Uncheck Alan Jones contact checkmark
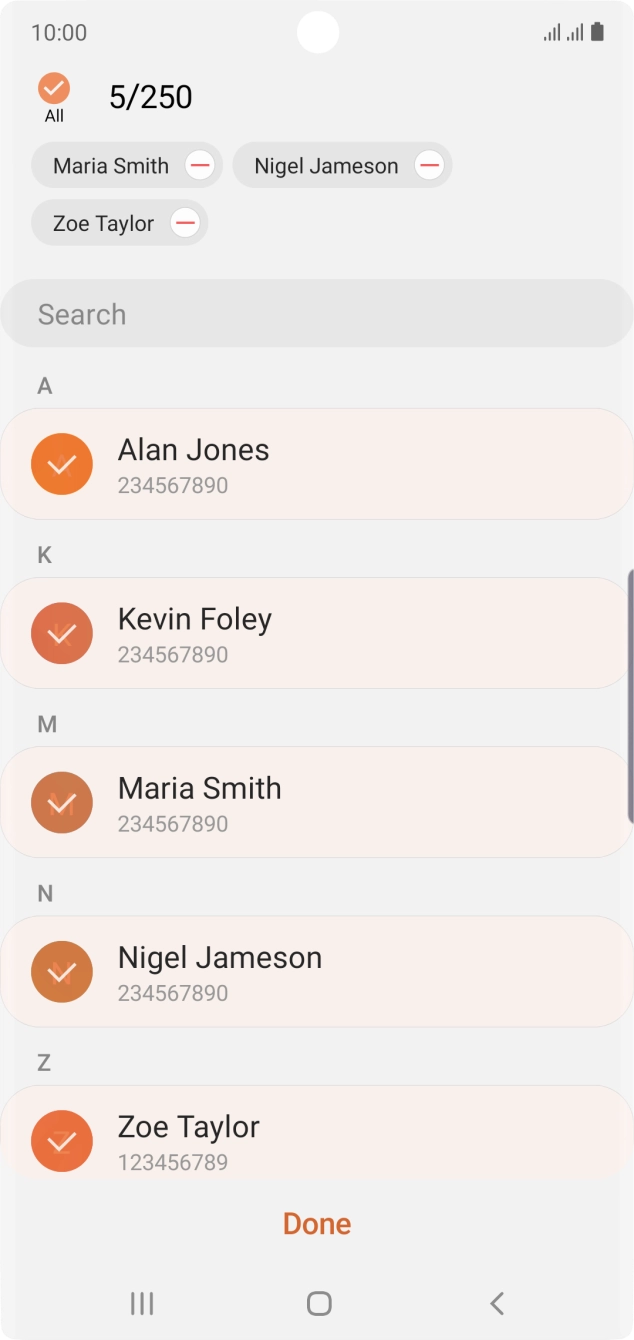 coord(62,464)
